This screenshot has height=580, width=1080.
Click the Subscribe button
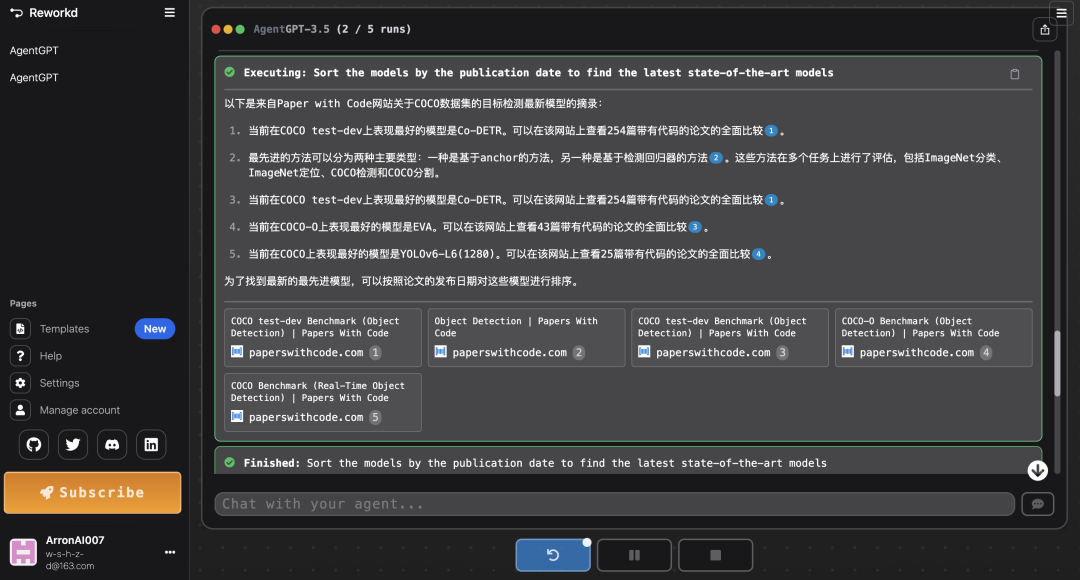[x=92, y=493]
